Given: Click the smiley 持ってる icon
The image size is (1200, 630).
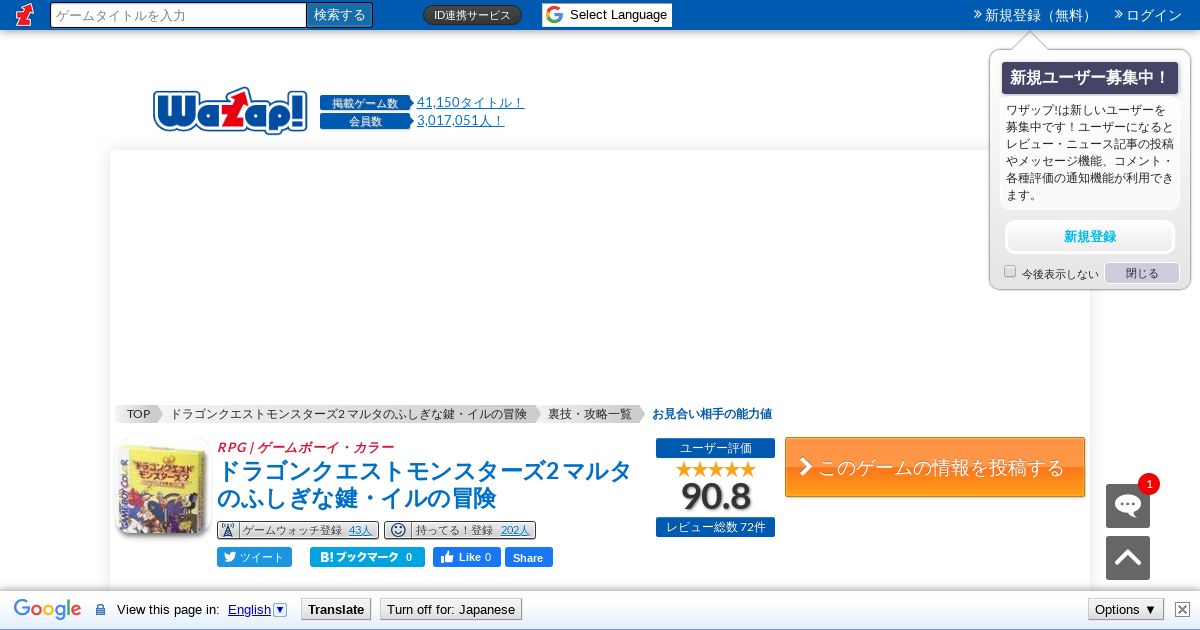Looking at the screenshot, I should click(x=397, y=530).
